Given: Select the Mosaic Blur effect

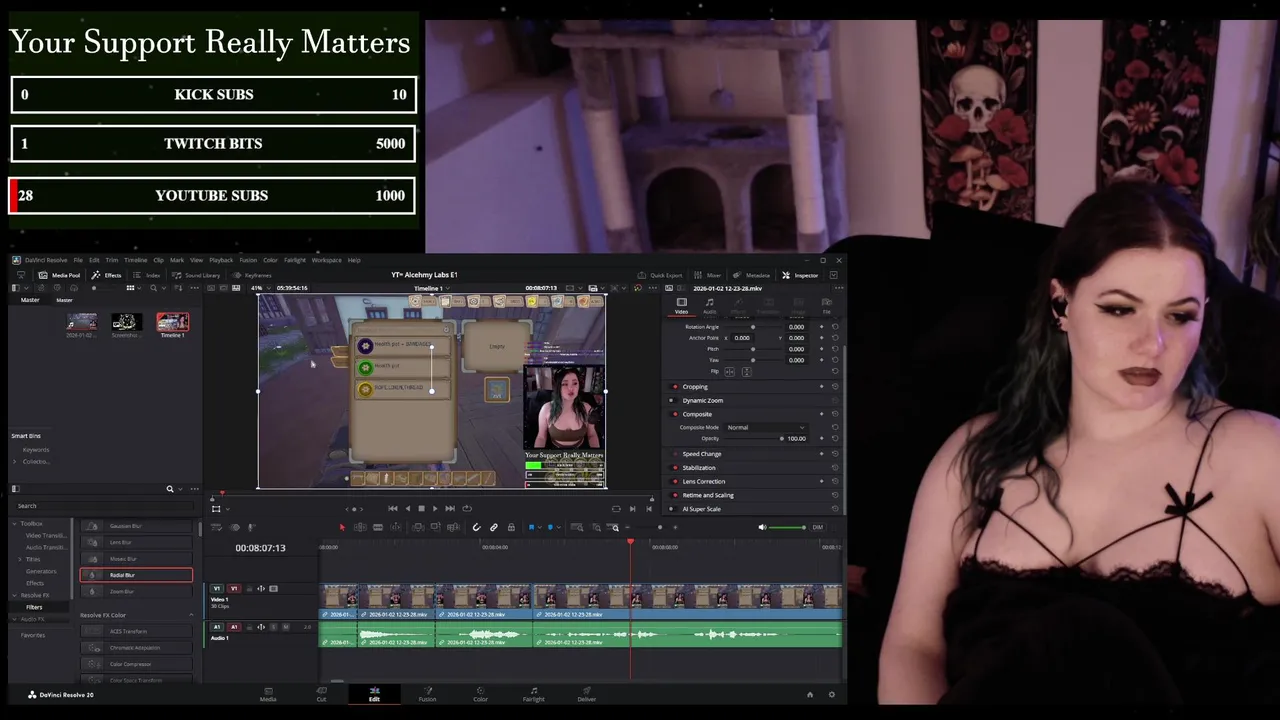Looking at the screenshot, I should click(x=136, y=559).
